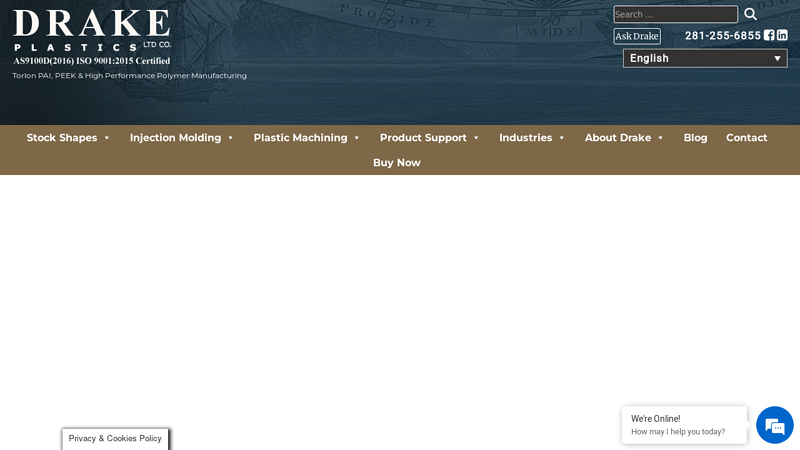Image resolution: width=800 pixels, height=450 pixels.
Task: Click the We're Online chat message
Action: pyautogui.click(x=684, y=424)
